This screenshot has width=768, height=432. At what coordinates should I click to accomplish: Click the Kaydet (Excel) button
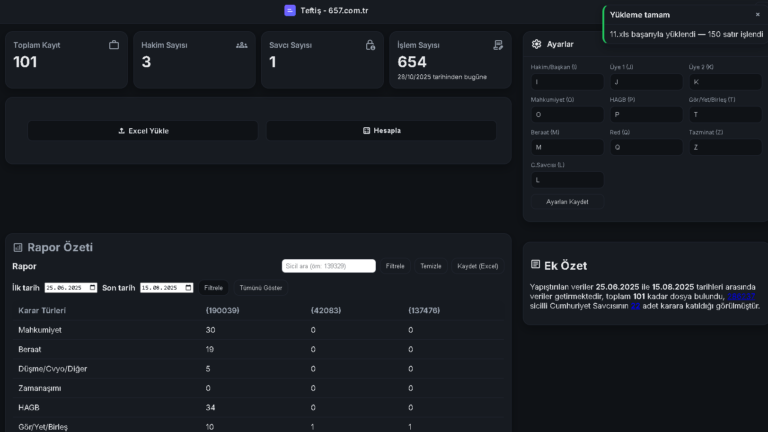pyautogui.click(x=478, y=266)
